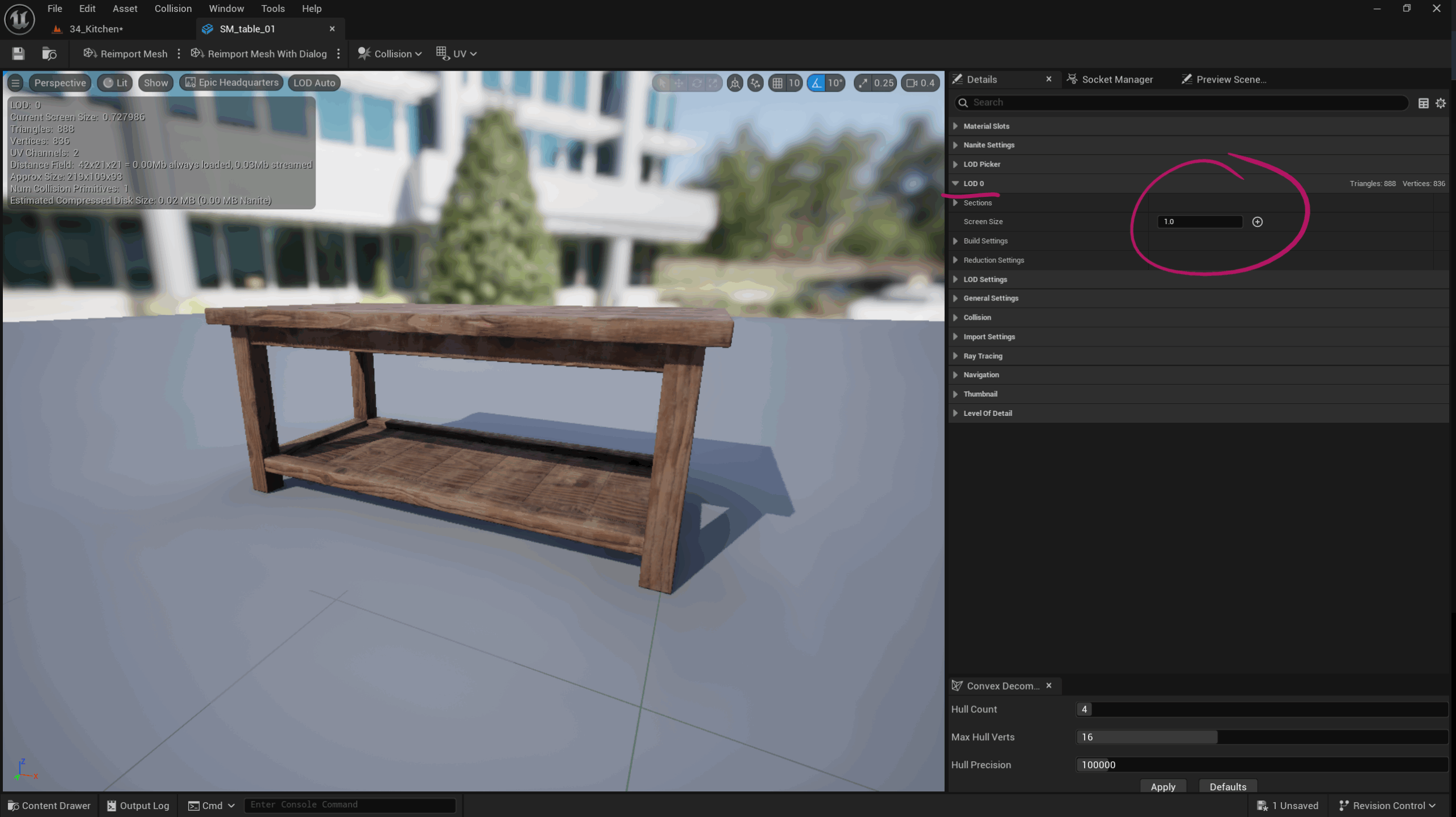Open camera speed setting 0.4
Screen dimensions: 1456x817
point(920,83)
